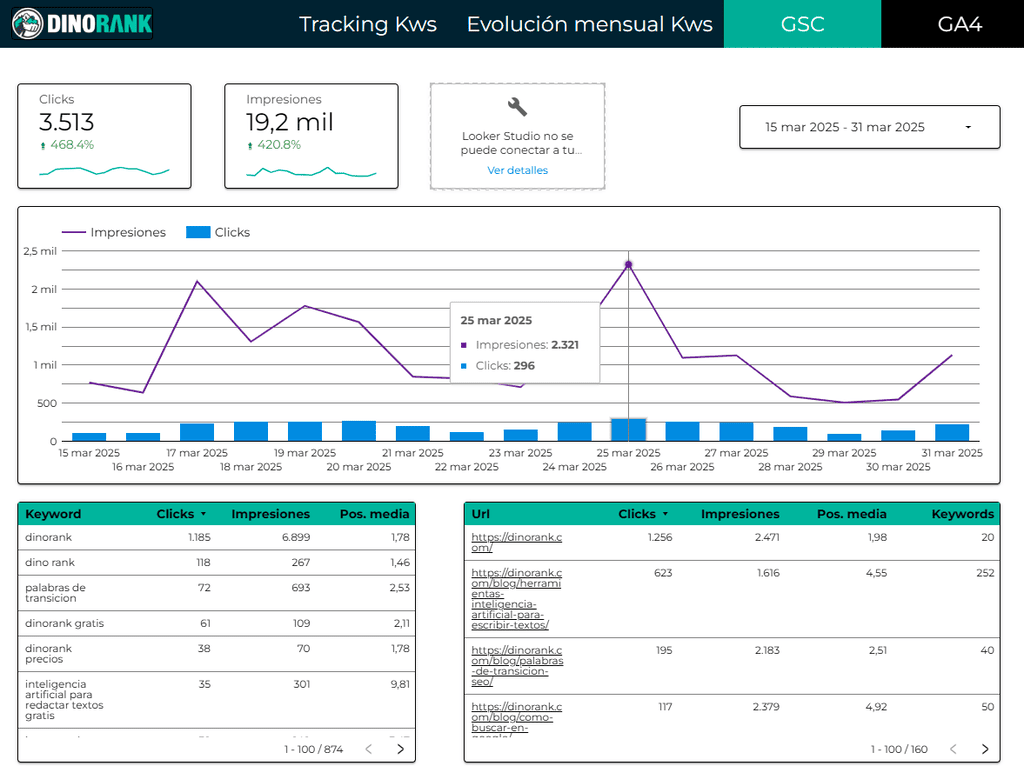Click the Ver detalles link
1024x766 pixels.
click(517, 170)
